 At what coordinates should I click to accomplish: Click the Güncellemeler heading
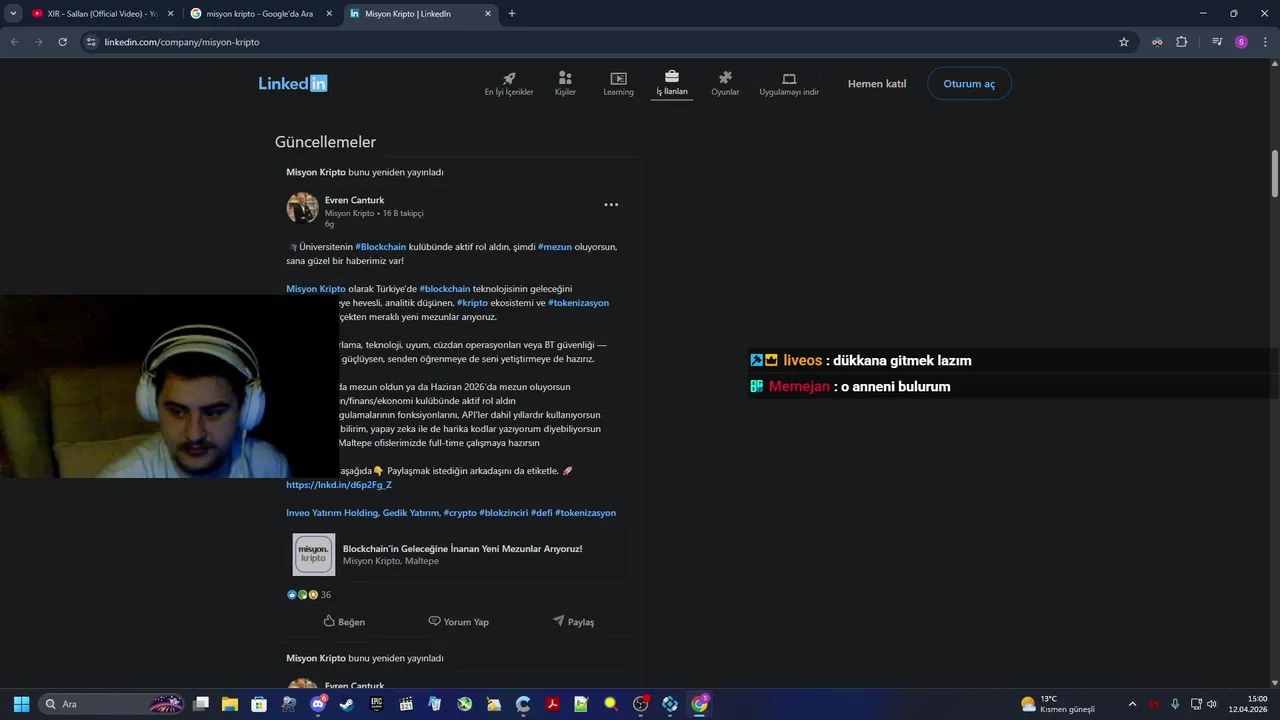tap(325, 142)
